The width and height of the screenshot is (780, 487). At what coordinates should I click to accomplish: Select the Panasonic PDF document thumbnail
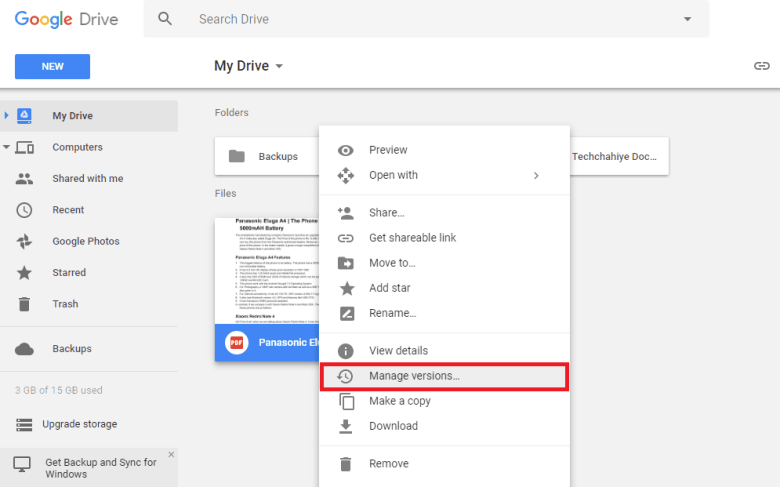tap(267, 271)
